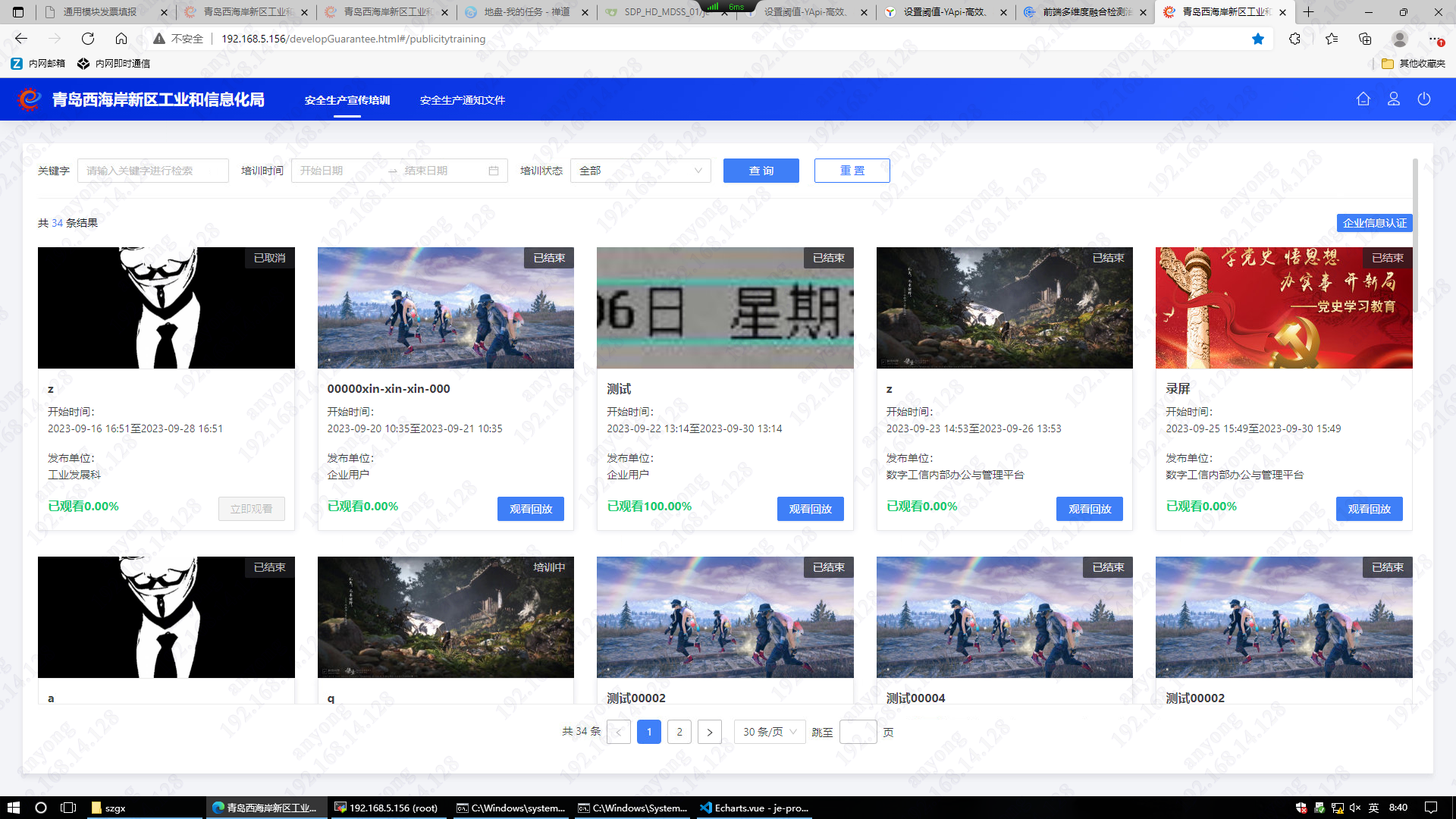Open the favorites list icon
Image resolution: width=1456 pixels, height=819 pixels.
pyautogui.click(x=1332, y=39)
